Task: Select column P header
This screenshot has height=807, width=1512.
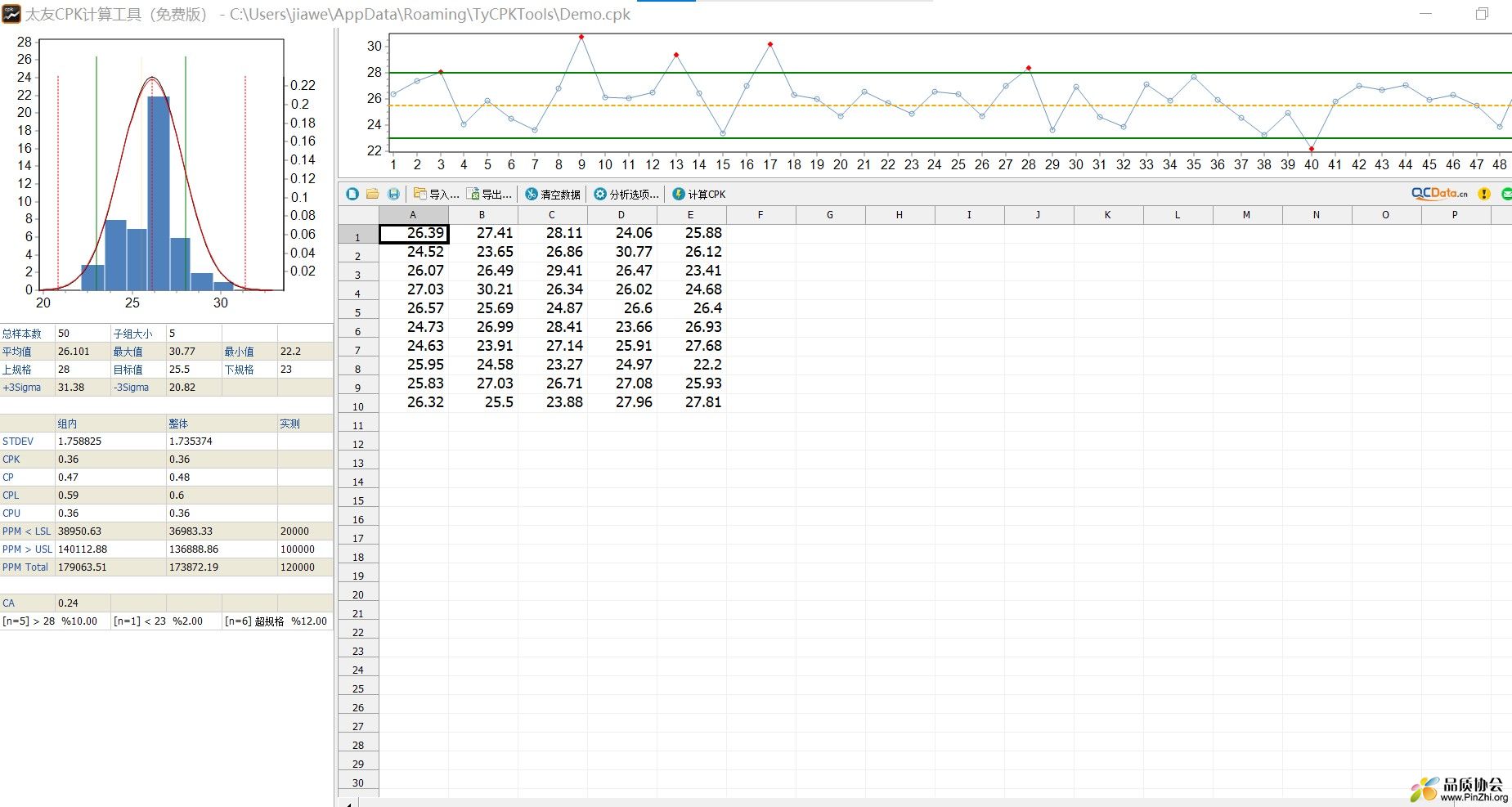Action: (1455, 215)
